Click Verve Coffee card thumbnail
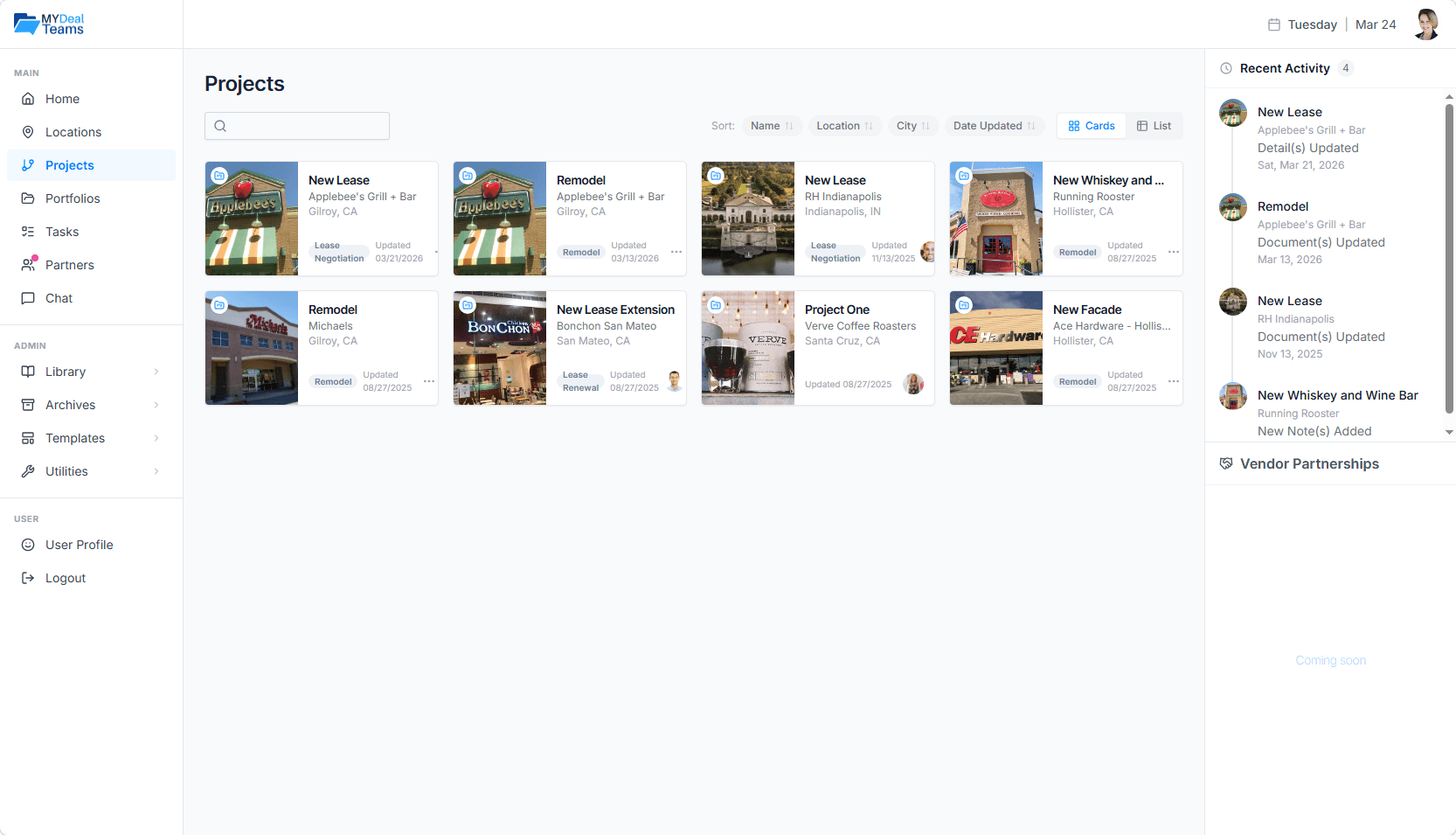This screenshot has width=1456, height=835. click(x=748, y=348)
